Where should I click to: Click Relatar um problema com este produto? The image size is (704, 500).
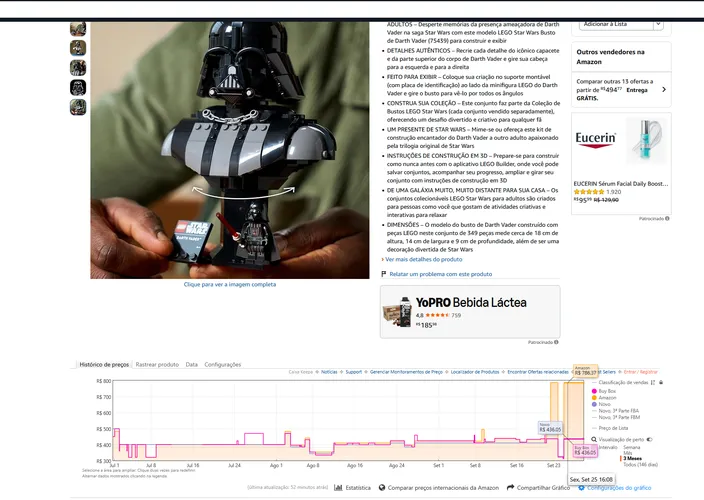(x=441, y=274)
